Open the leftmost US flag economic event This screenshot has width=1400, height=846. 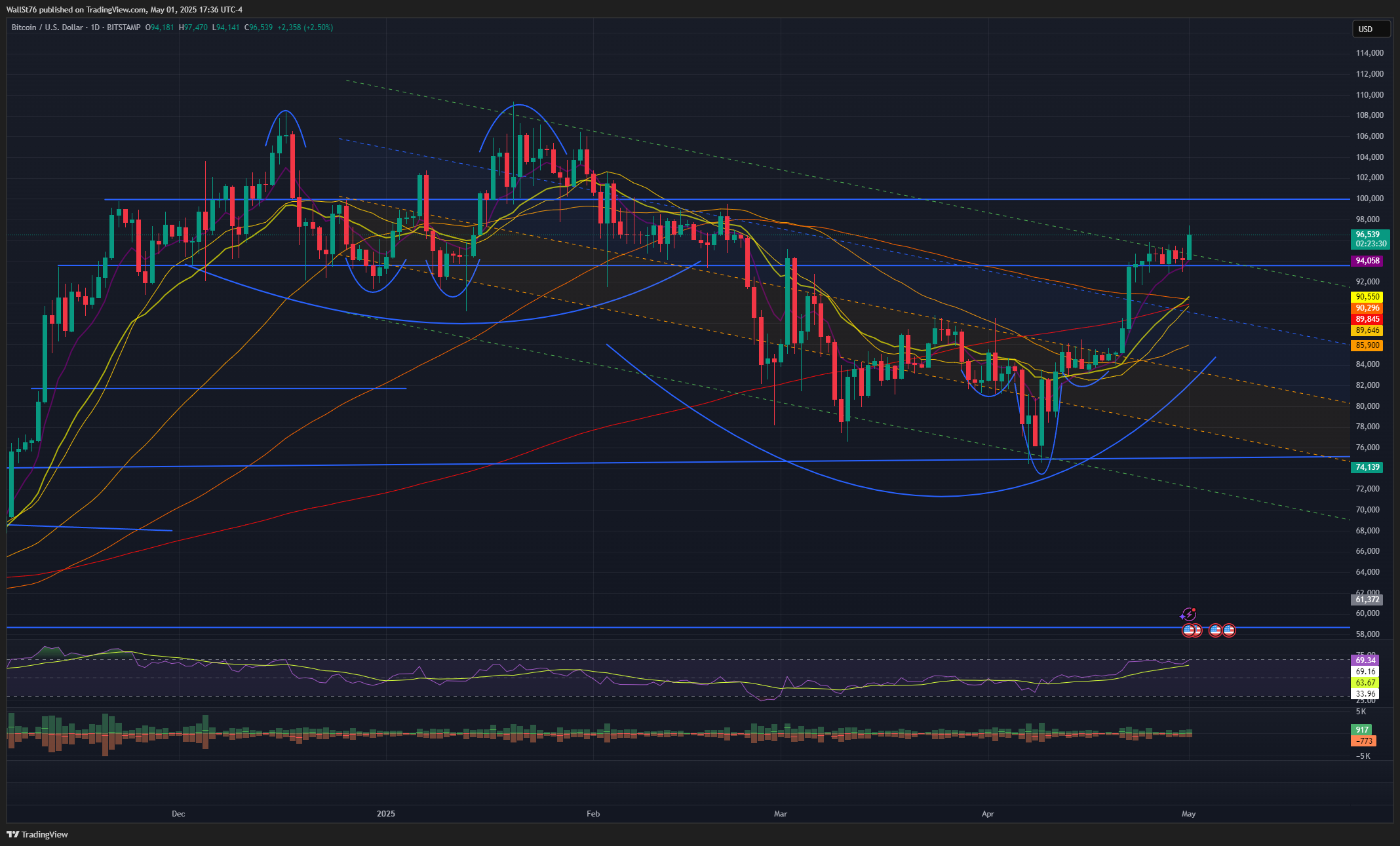(1188, 630)
